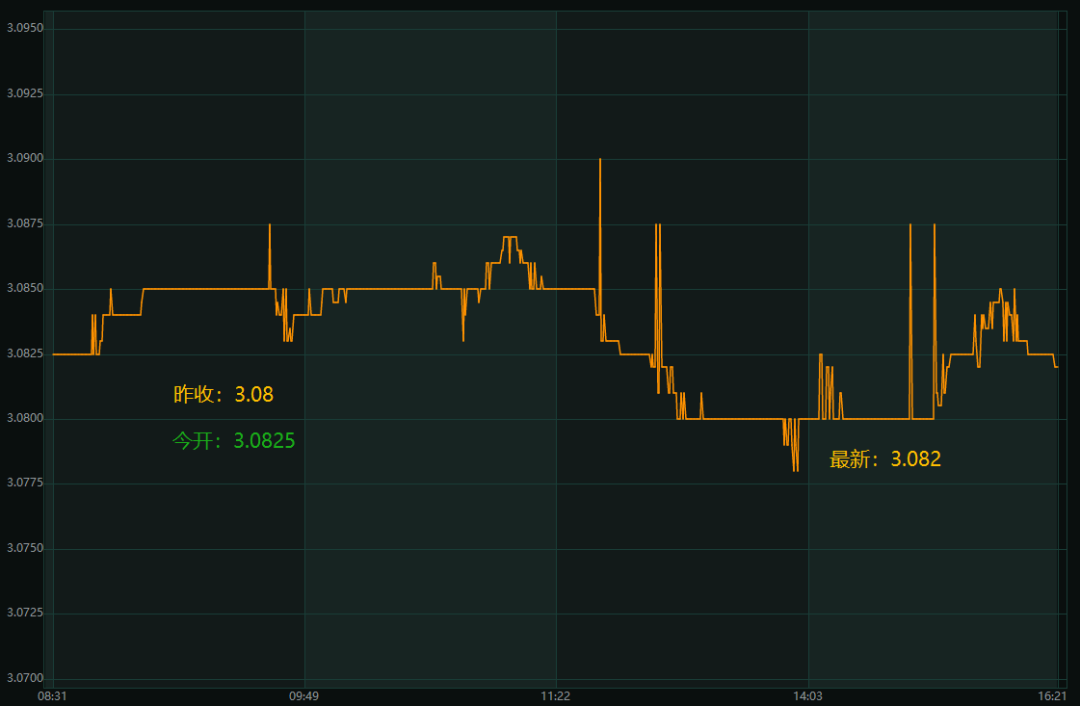Select the 14:03 time axis marker
Viewport: 1080px width, 706px height.
tap(807, 696)
